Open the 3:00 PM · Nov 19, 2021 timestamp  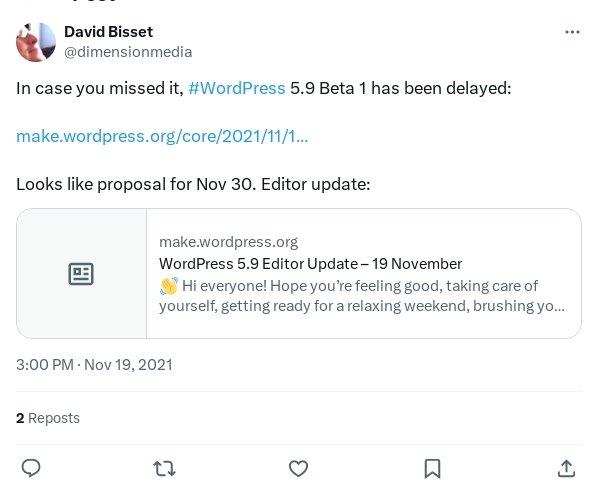94,365
